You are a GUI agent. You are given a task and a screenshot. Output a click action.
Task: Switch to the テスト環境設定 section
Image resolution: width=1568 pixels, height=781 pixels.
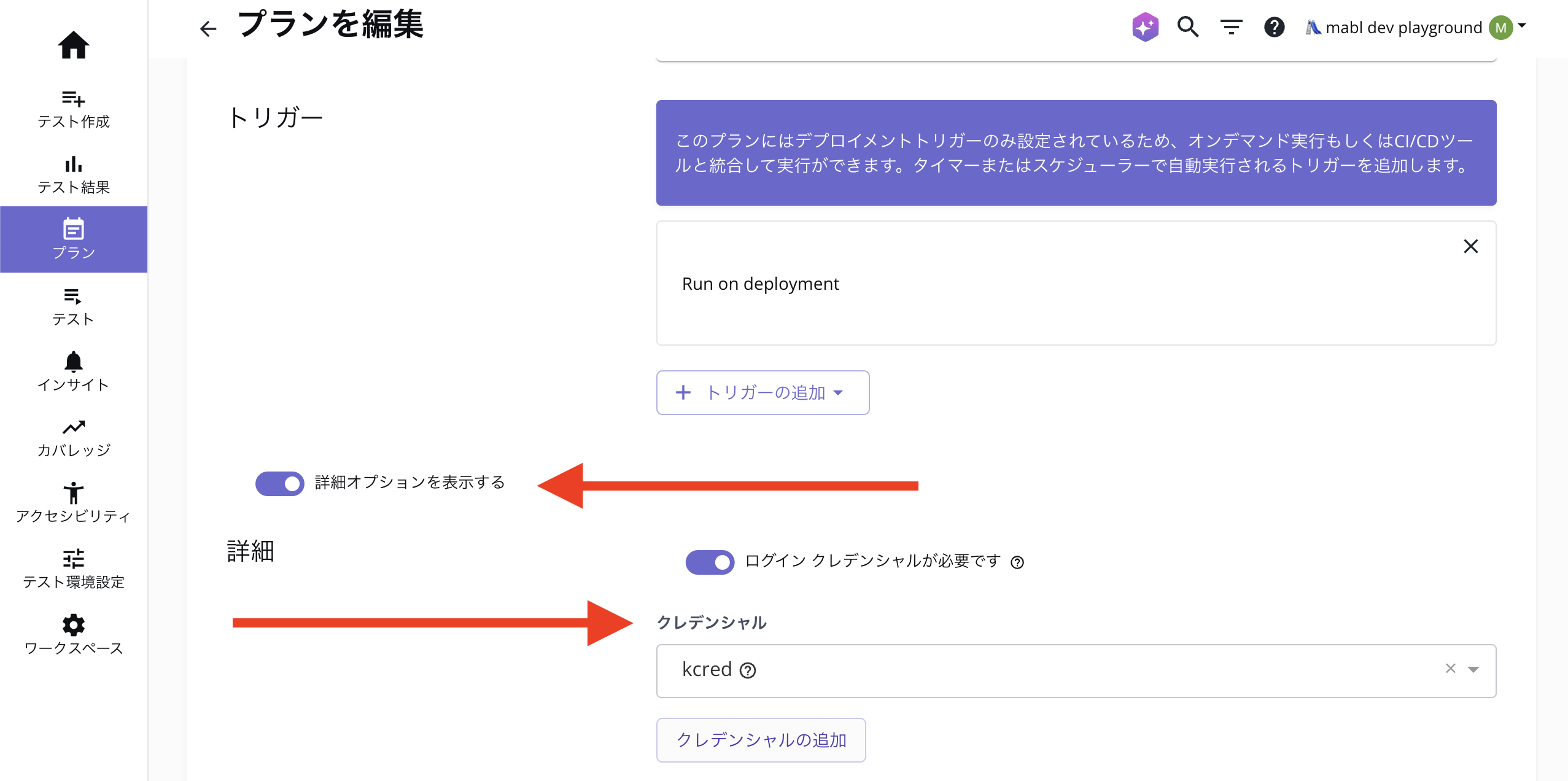coord(73,569)
